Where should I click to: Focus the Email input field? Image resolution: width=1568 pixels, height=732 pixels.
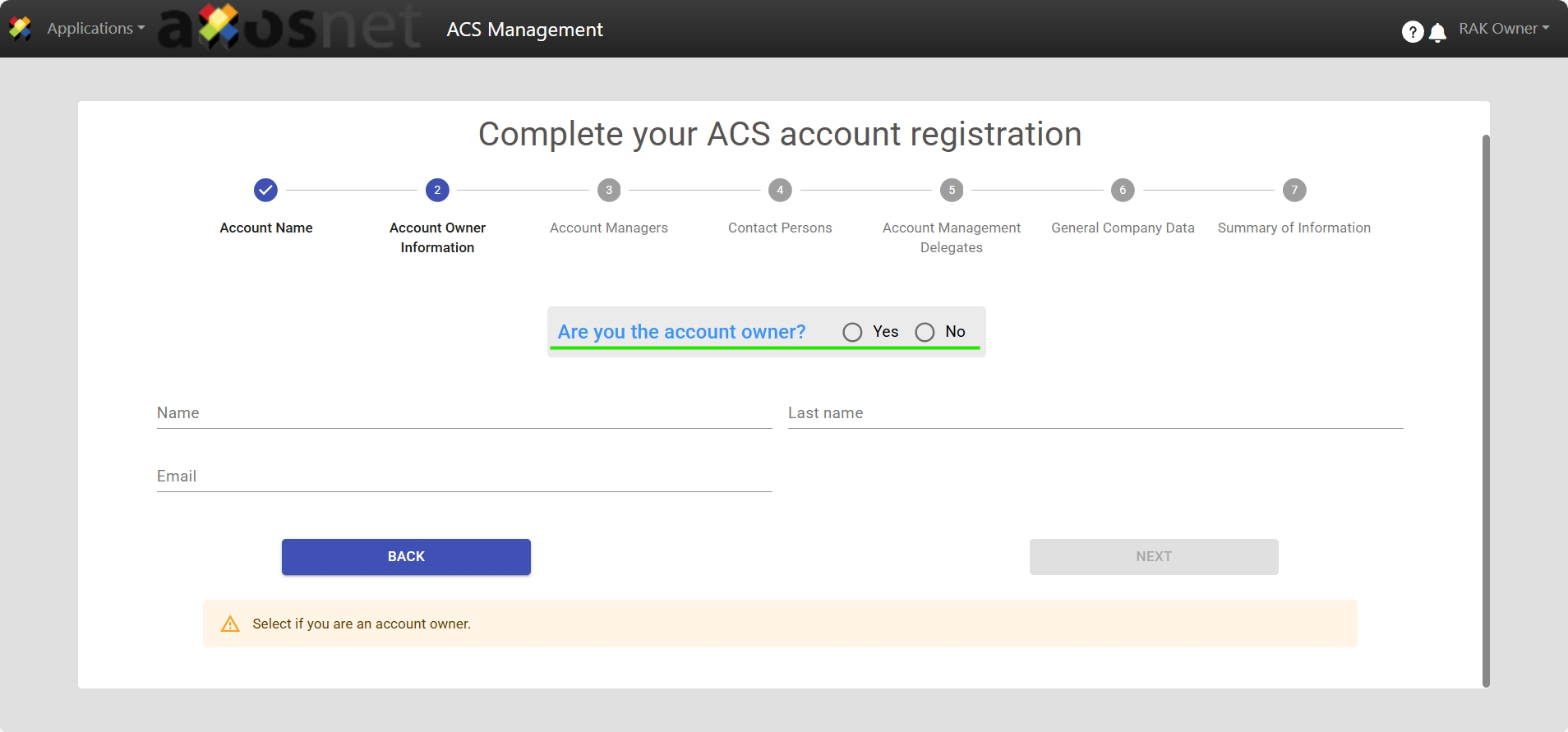coord(464,476)
